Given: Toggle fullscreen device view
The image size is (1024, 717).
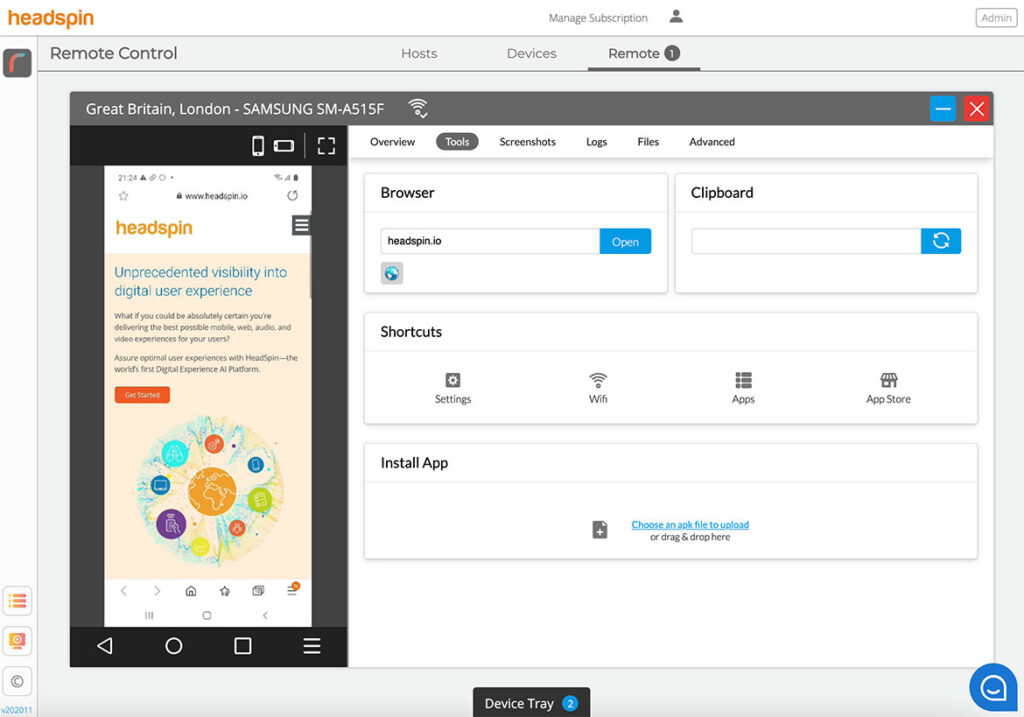Looking at the screenshot, I should click(x=326, y=146).
